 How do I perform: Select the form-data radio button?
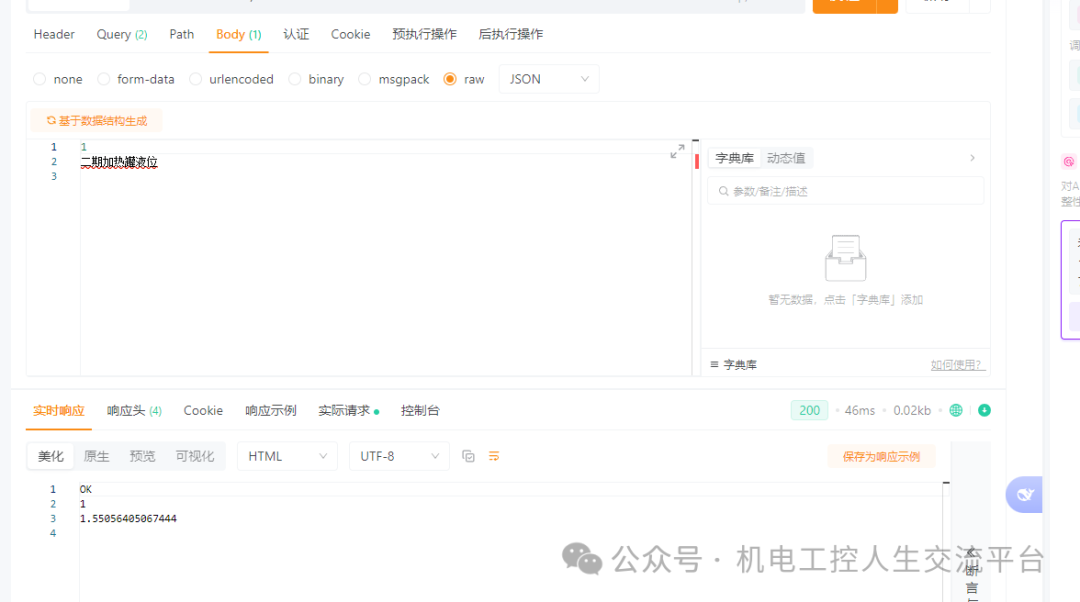pyautogui.click(x=104, y=79)
